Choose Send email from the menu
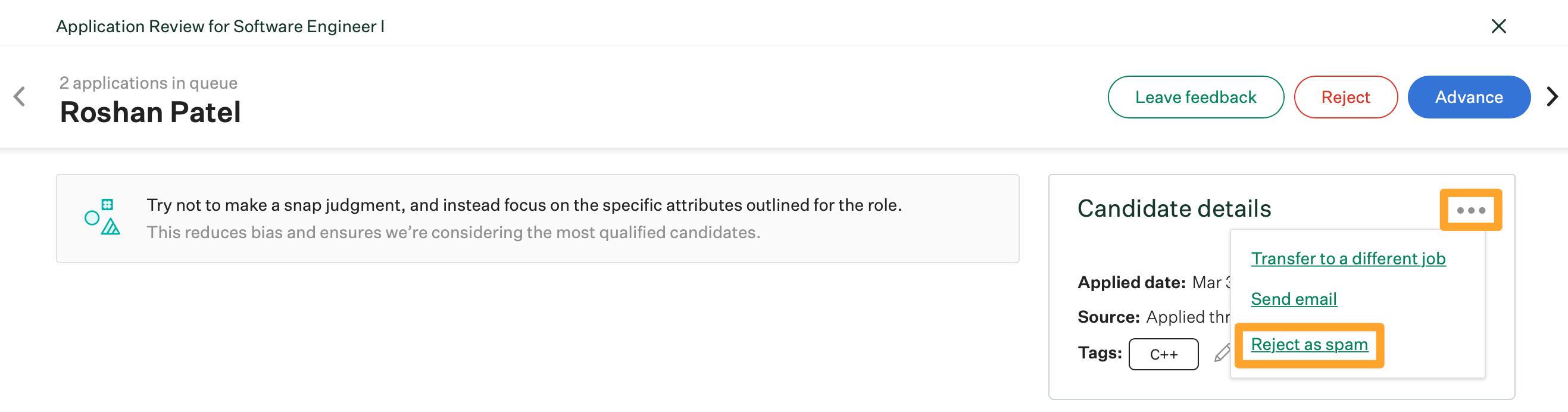 coord(1294,299)
